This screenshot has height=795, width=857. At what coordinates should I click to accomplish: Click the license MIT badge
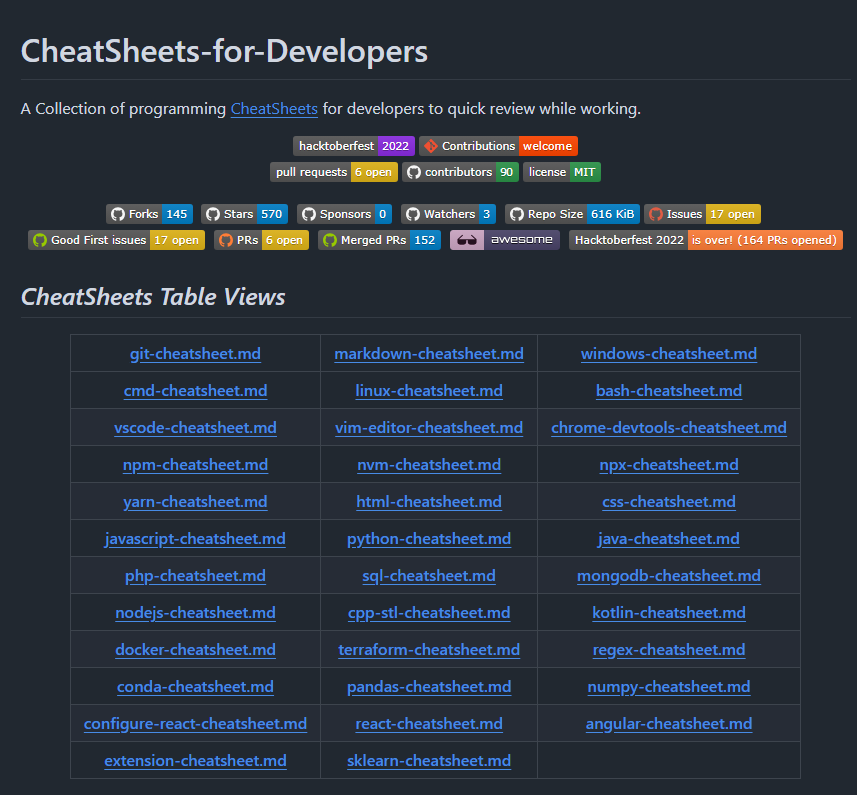coord(562,172)
